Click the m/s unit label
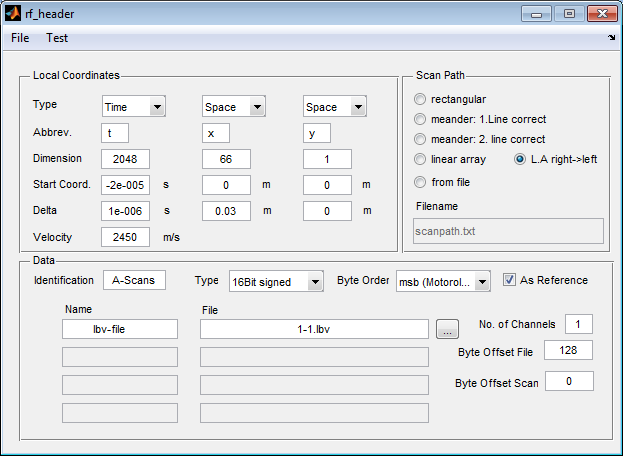Screen dimensions: 623x456 [171, 237]
